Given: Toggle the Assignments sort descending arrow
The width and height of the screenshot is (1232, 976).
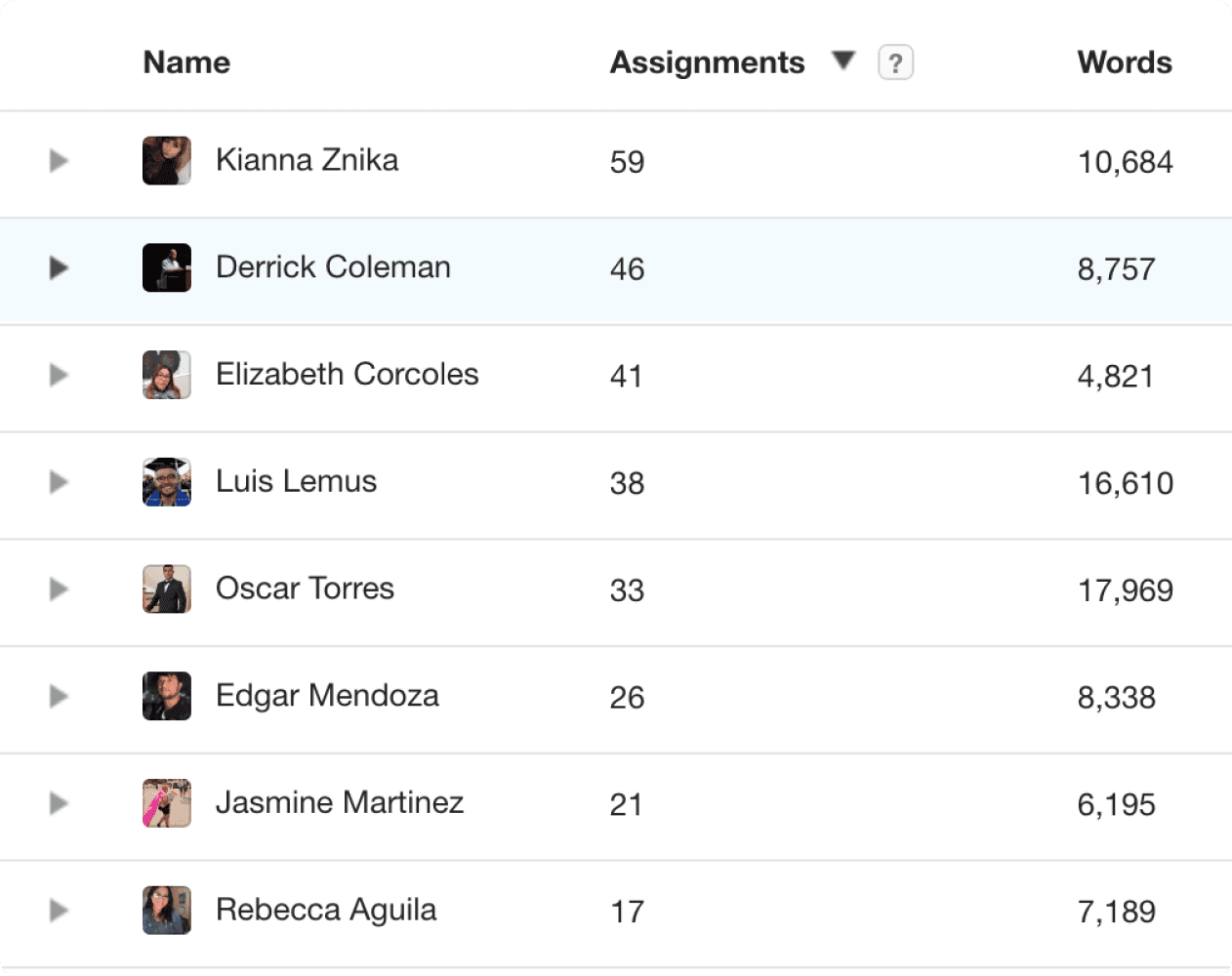Looking at the screenshot, I should pyautogui.click(x=843, y=61).
